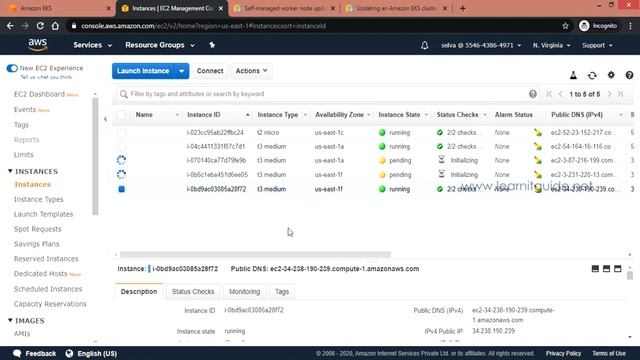Open the Actions dropdown
The image size is (640, 360).
coord(251,71)
